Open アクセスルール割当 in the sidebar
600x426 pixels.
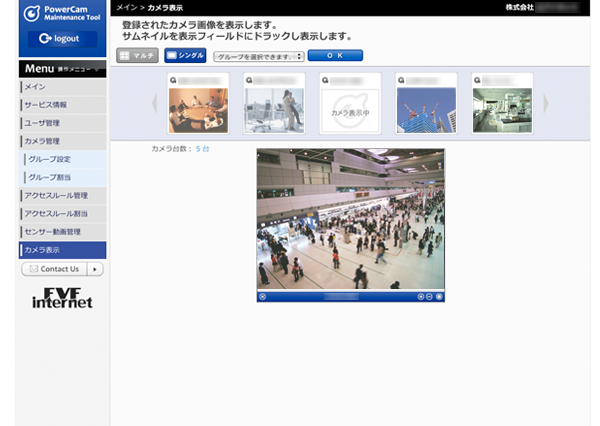coord(63,214)
